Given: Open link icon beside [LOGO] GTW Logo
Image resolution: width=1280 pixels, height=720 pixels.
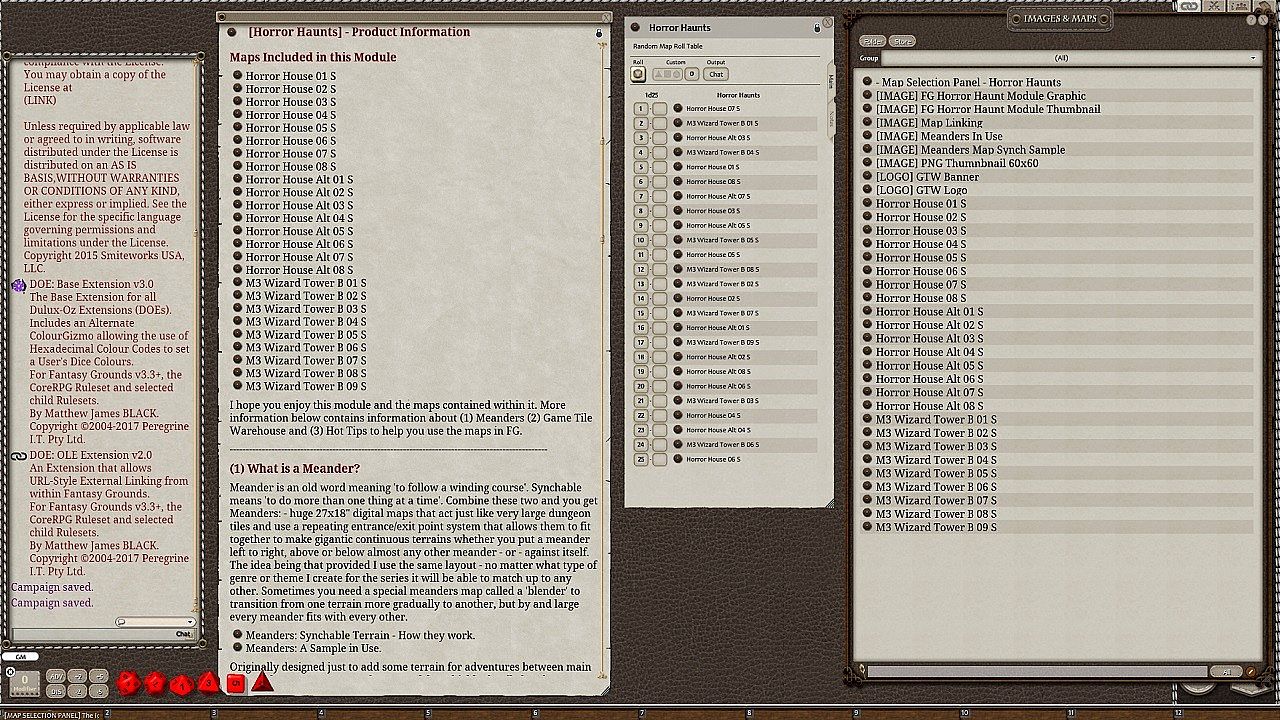Looking at the screenshot, I should click(x=867, y=190).
